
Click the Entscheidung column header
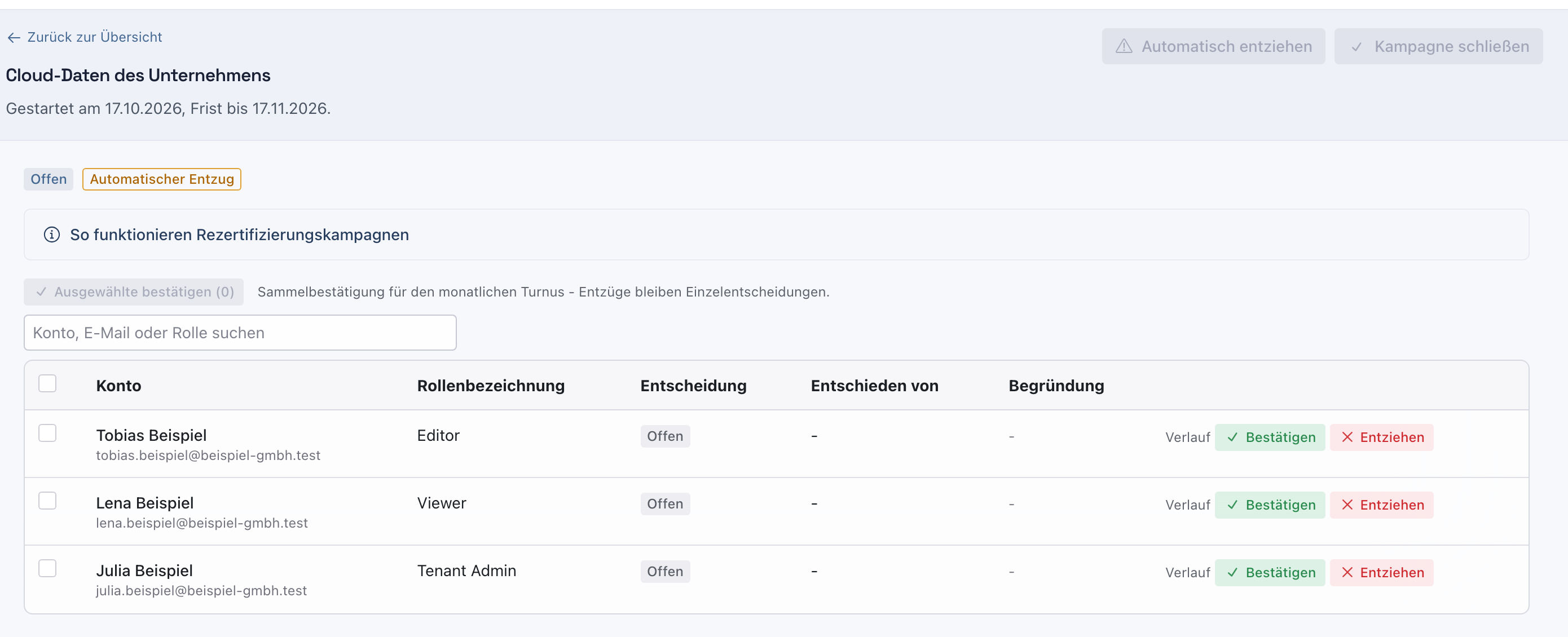(693, 386)
